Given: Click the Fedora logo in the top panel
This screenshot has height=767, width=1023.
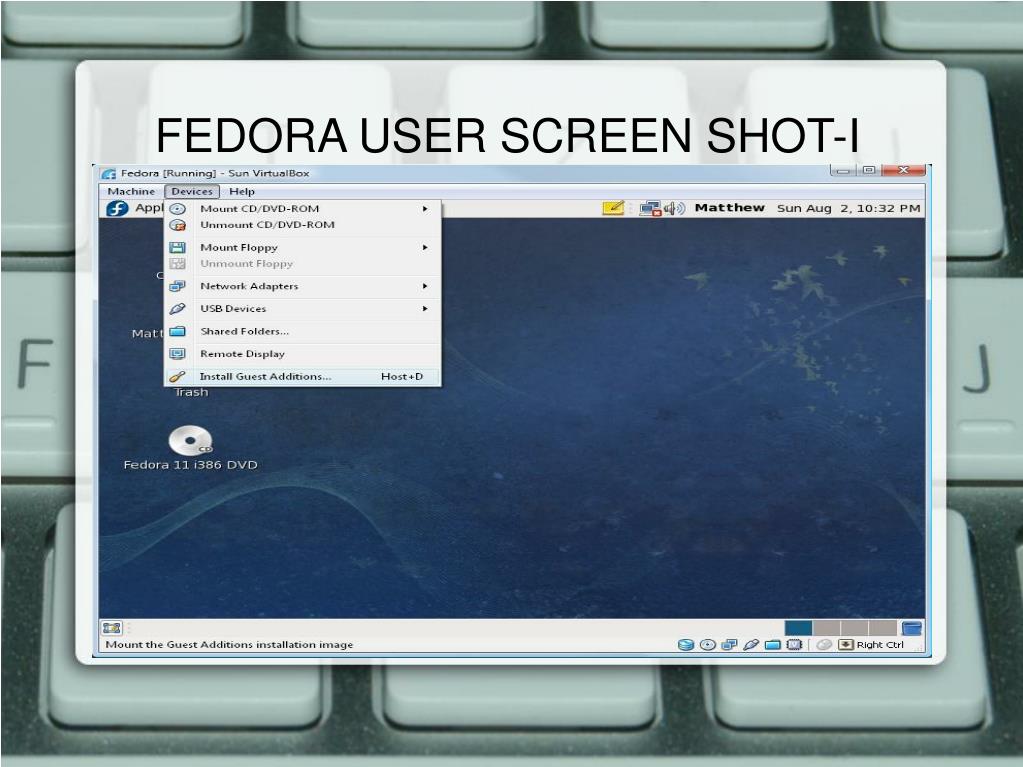Looking at the screenshot, I should [117, 208].
